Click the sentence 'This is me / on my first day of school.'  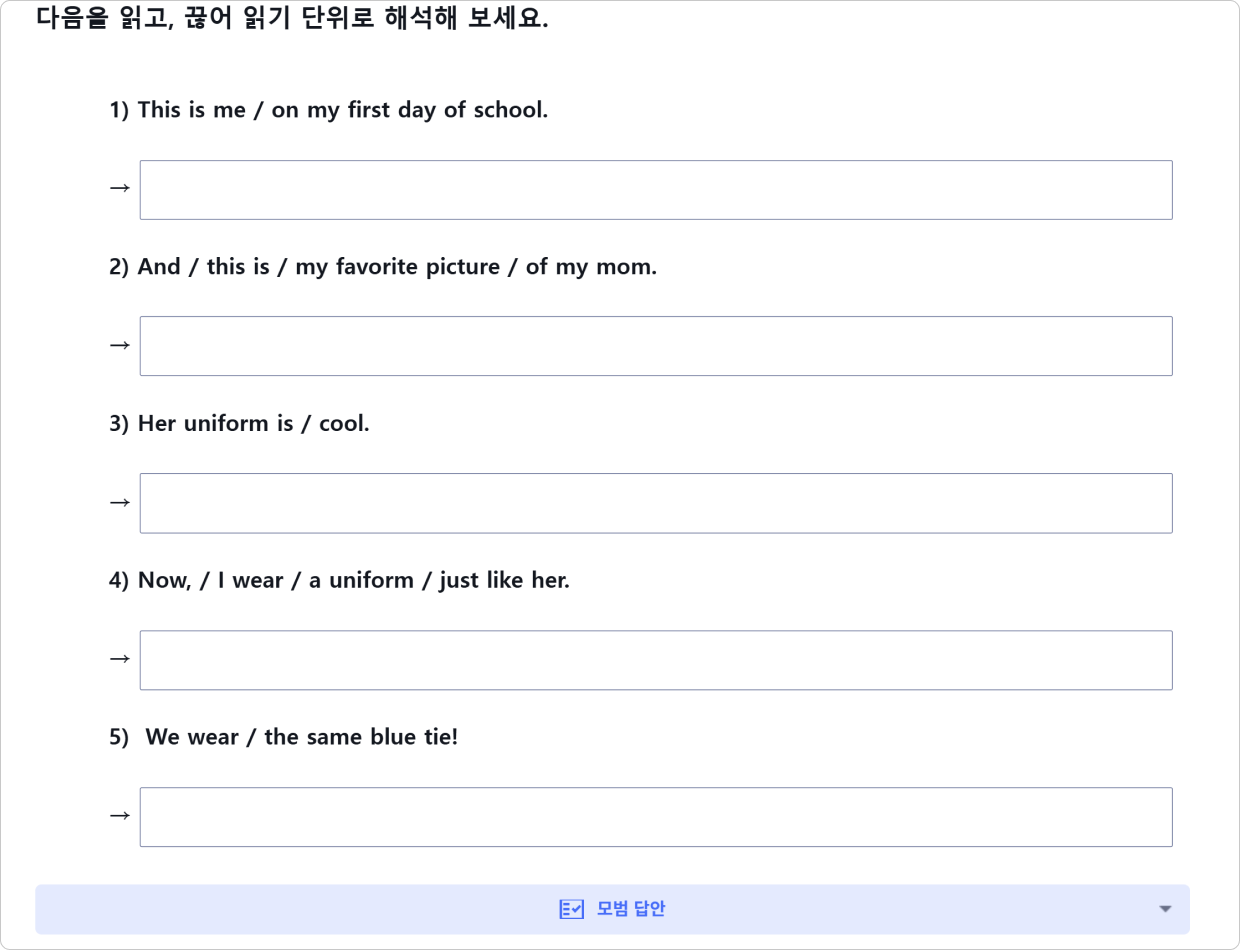click(342, 110)
